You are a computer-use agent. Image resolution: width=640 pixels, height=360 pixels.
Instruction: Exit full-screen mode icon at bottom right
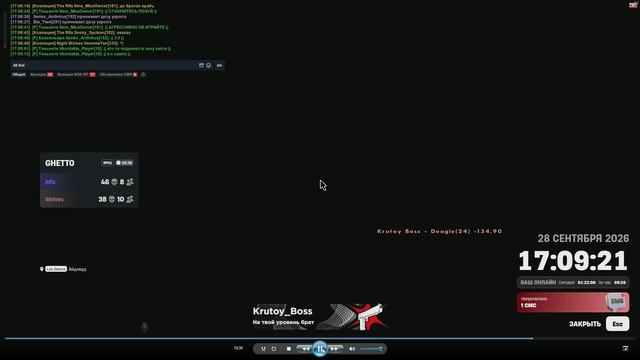click(625, 348)
